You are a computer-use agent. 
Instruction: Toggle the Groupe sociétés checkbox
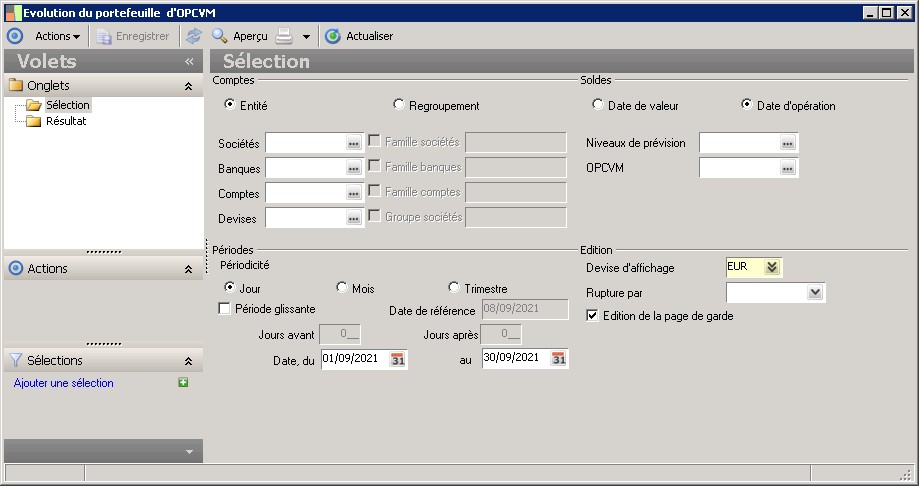tap(374, 216)
